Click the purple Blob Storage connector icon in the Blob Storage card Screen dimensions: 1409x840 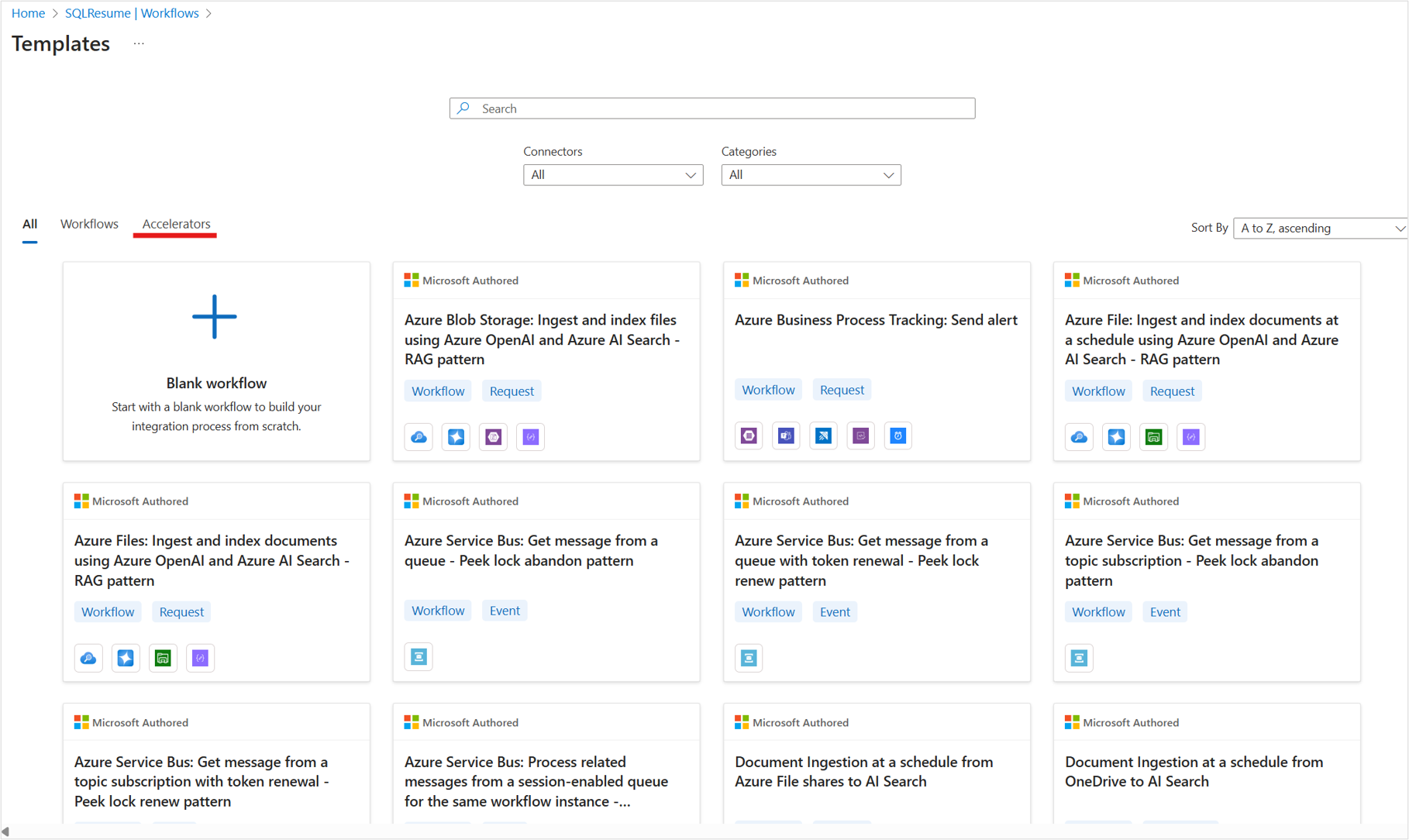[x=494, y=437]
